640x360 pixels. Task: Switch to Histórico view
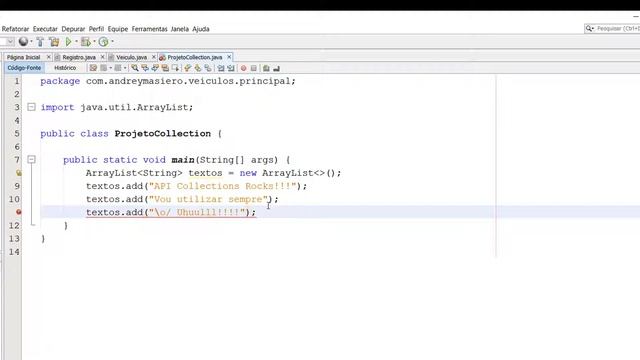[x=65, y=68]
